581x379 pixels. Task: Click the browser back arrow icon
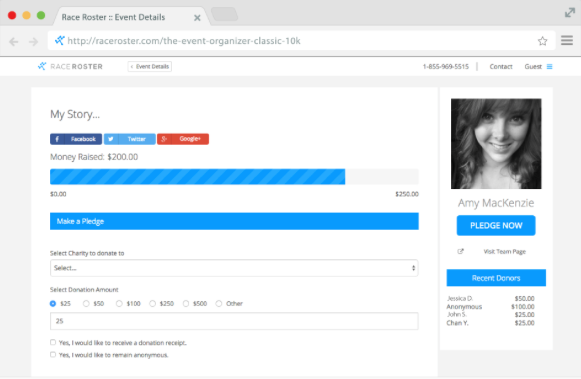pyautogui.click(x=14, y=41)
